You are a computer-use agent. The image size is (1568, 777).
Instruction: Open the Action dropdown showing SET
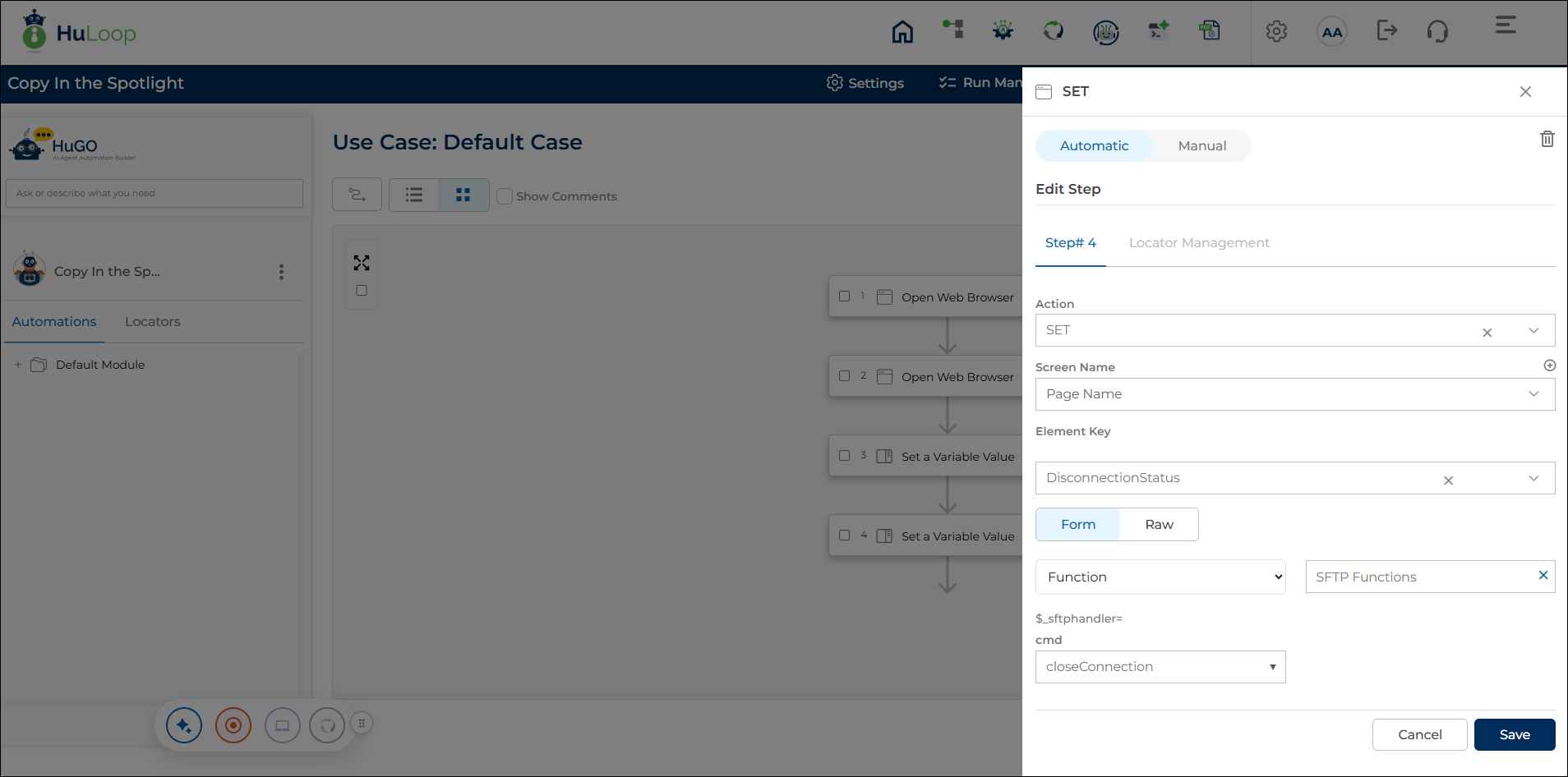(x=1295, y=330)
